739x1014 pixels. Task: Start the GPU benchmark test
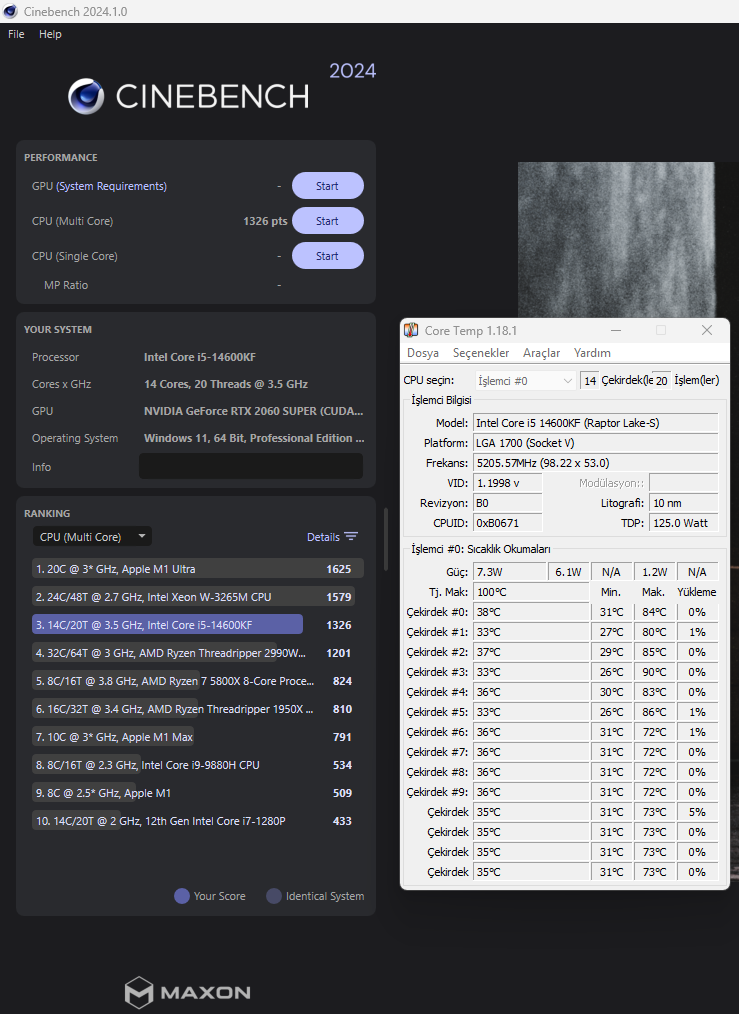pyautogui.click(x=327, y=186)
